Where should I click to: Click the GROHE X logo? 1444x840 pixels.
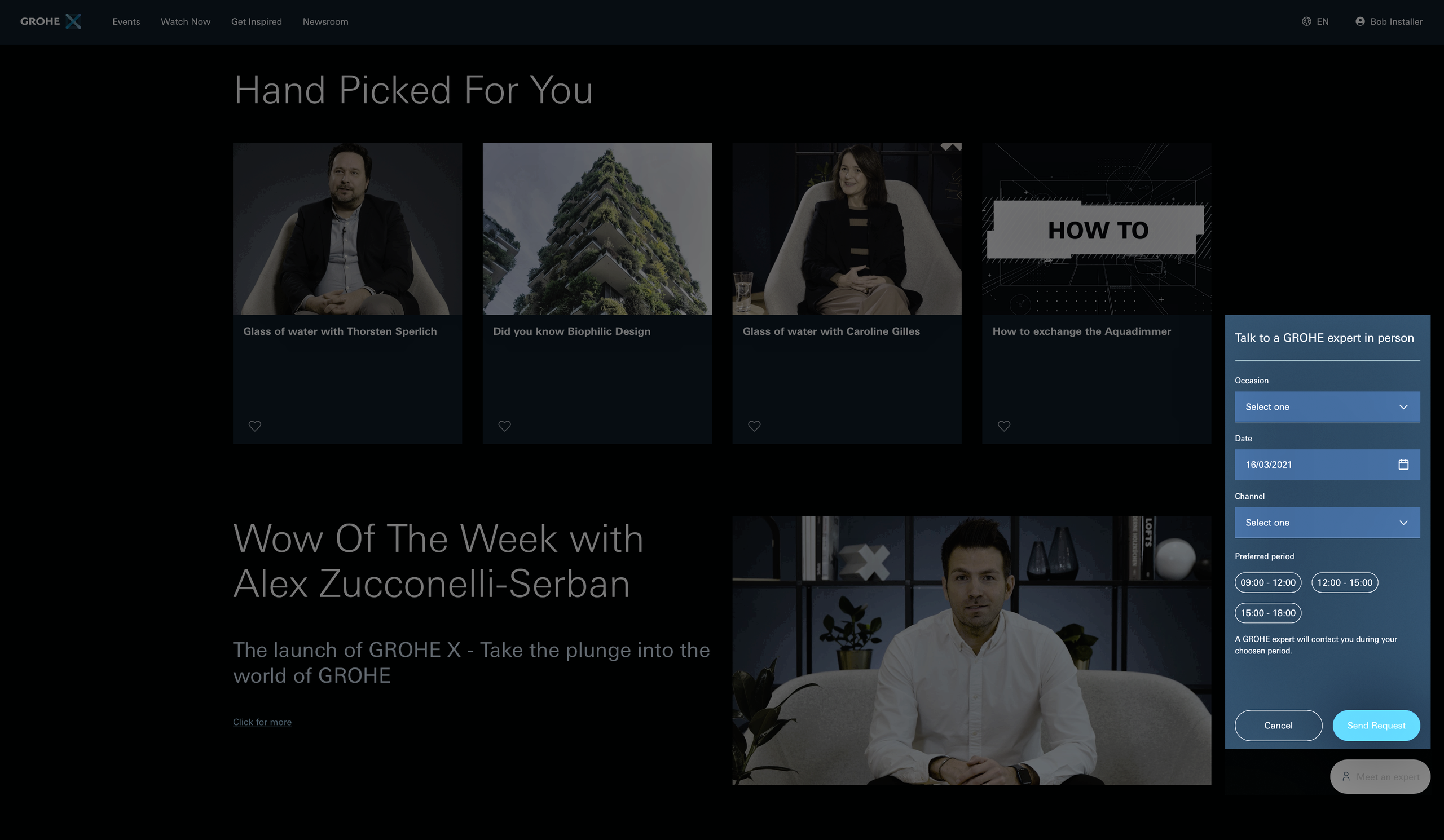click(50, 21)
